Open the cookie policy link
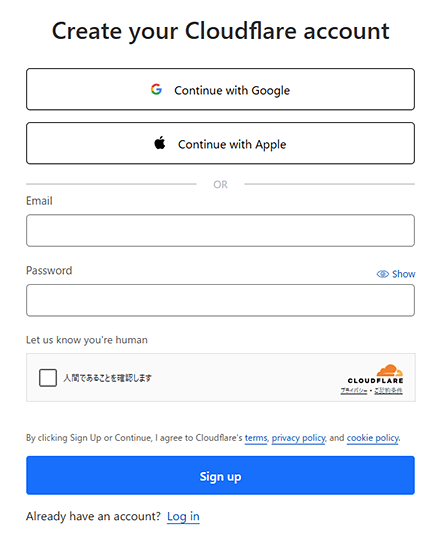Viewport: 438px width, 542px height. coord(373,438)
